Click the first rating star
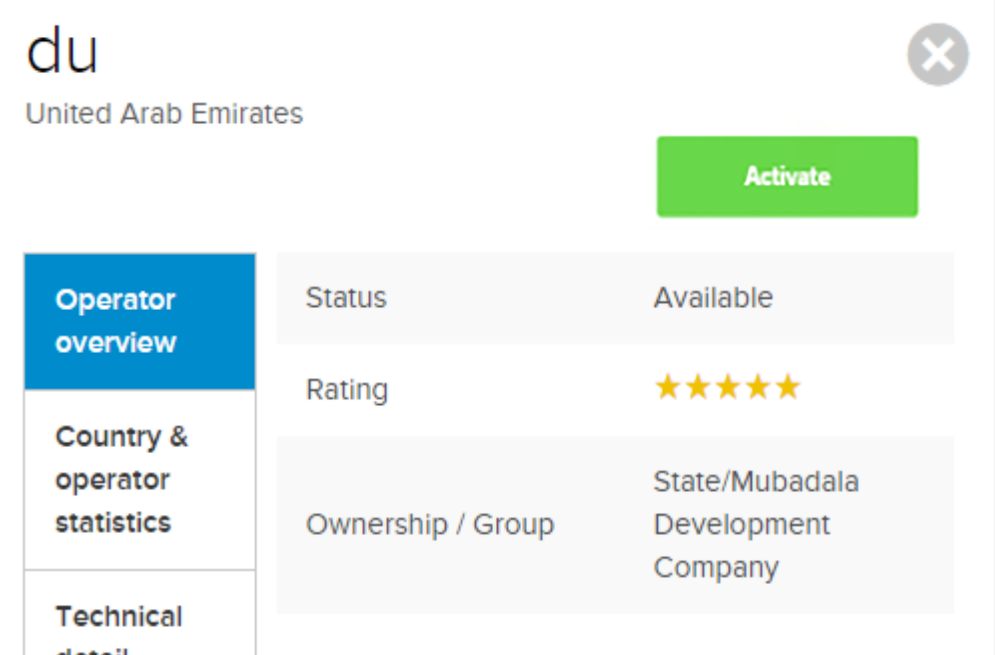 pyautogui.click(x=667, y=387)
